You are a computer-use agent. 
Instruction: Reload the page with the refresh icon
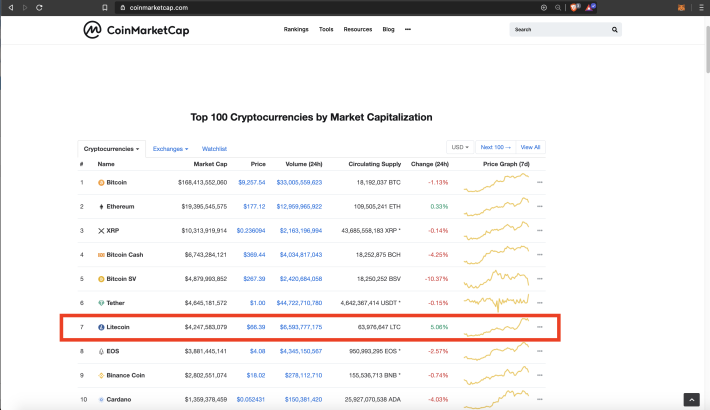tap(39, 8)
